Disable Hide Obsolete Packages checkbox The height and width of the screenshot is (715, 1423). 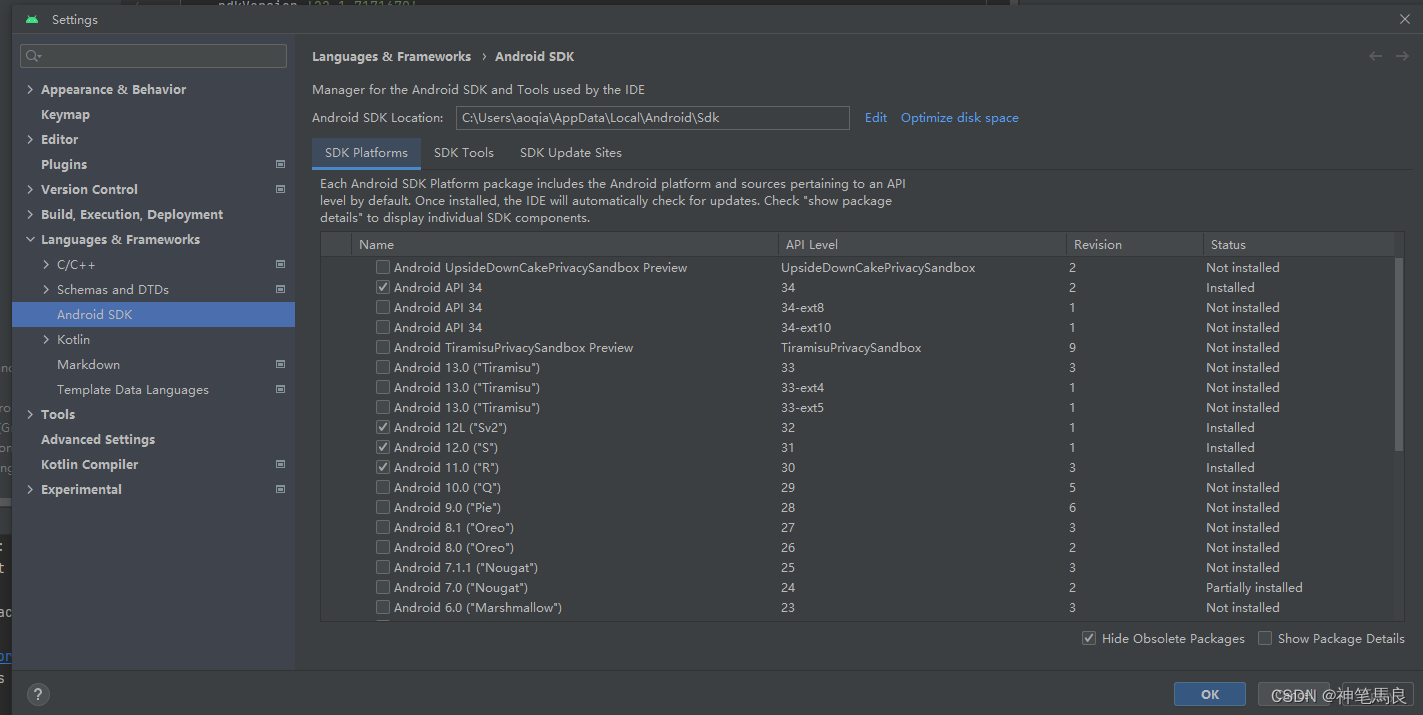tap(1089, 638)
